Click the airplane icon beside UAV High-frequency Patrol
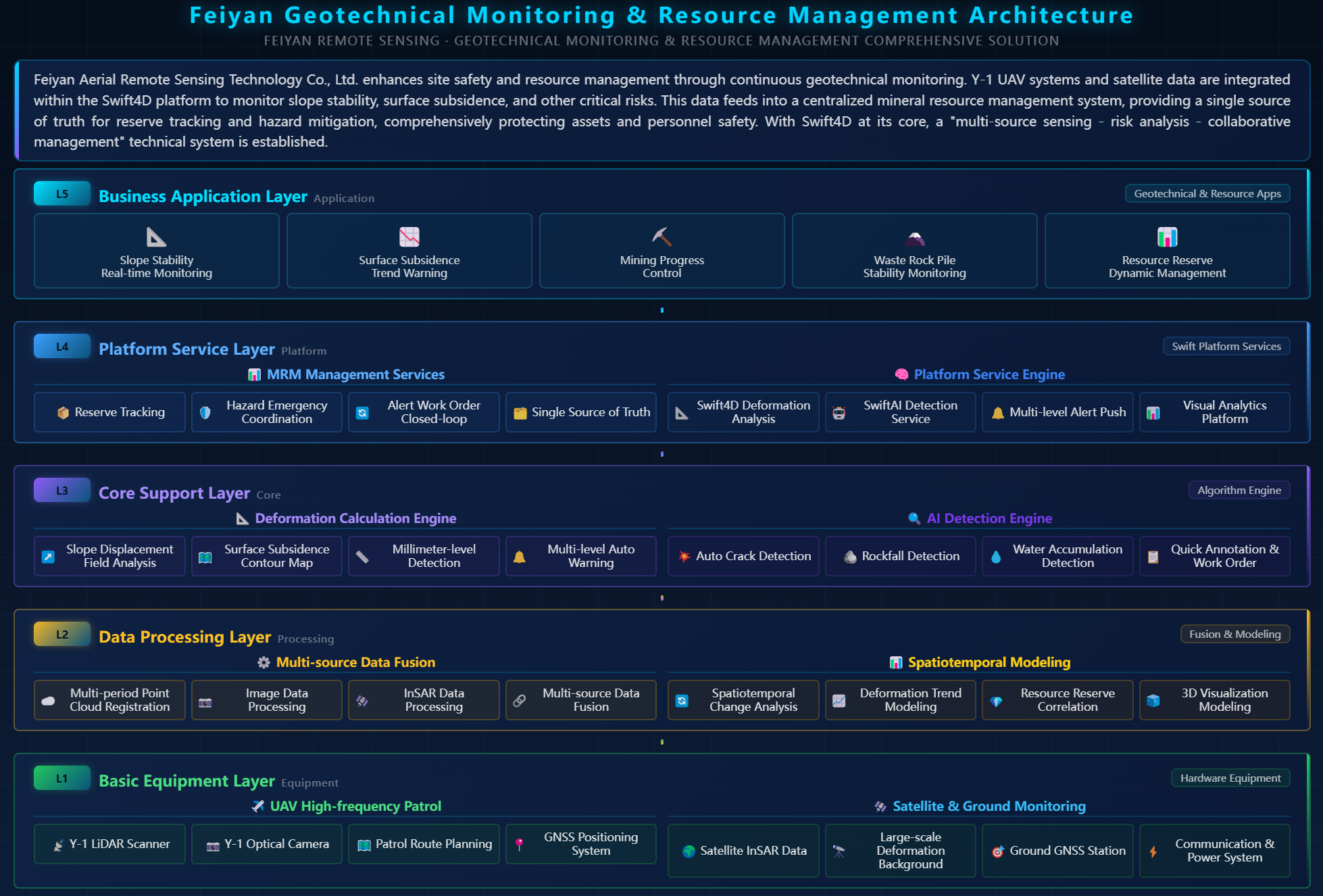 pyautogui.click(x=257, y=806)
